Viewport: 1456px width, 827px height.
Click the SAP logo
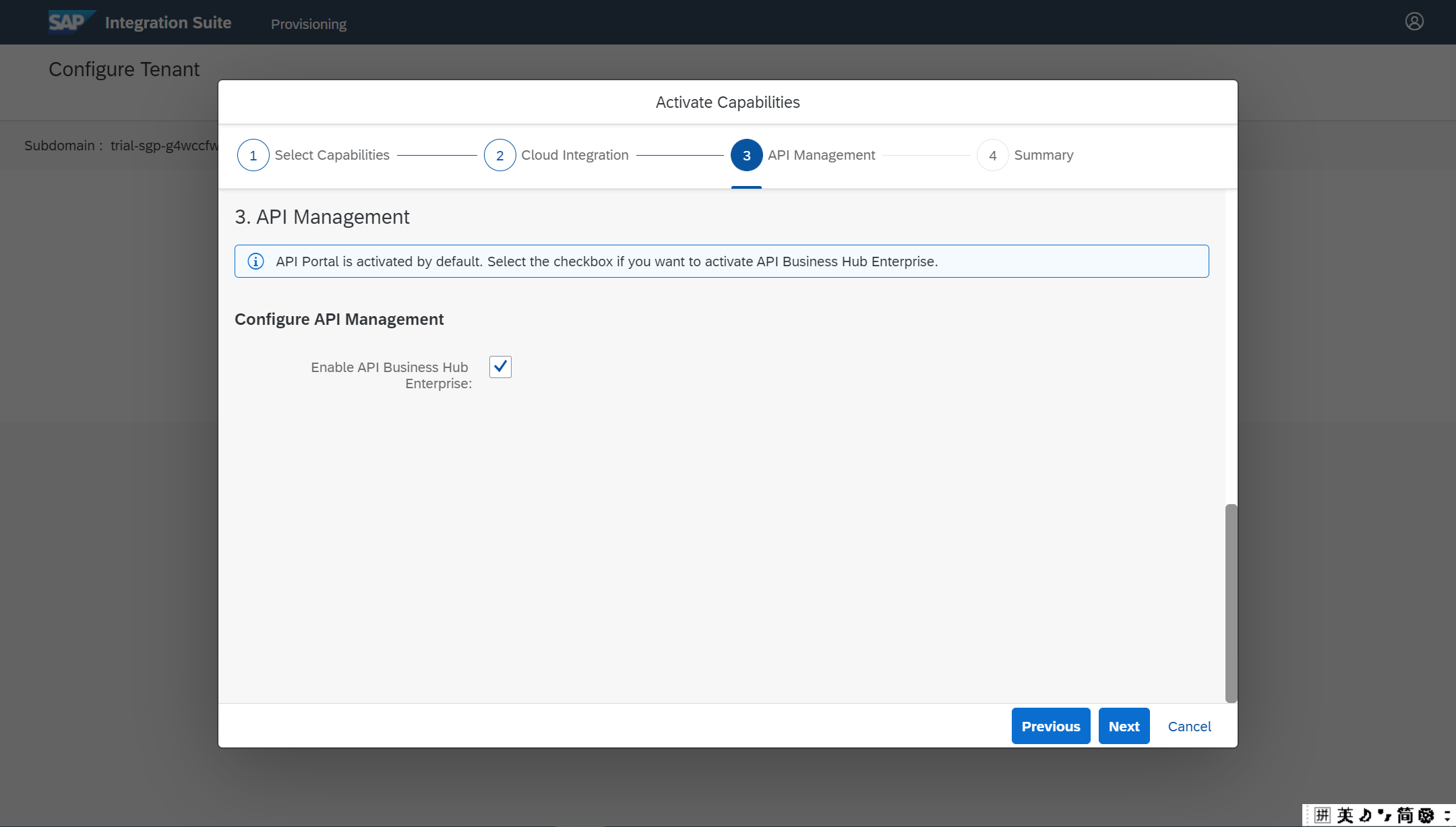point(71,22)
